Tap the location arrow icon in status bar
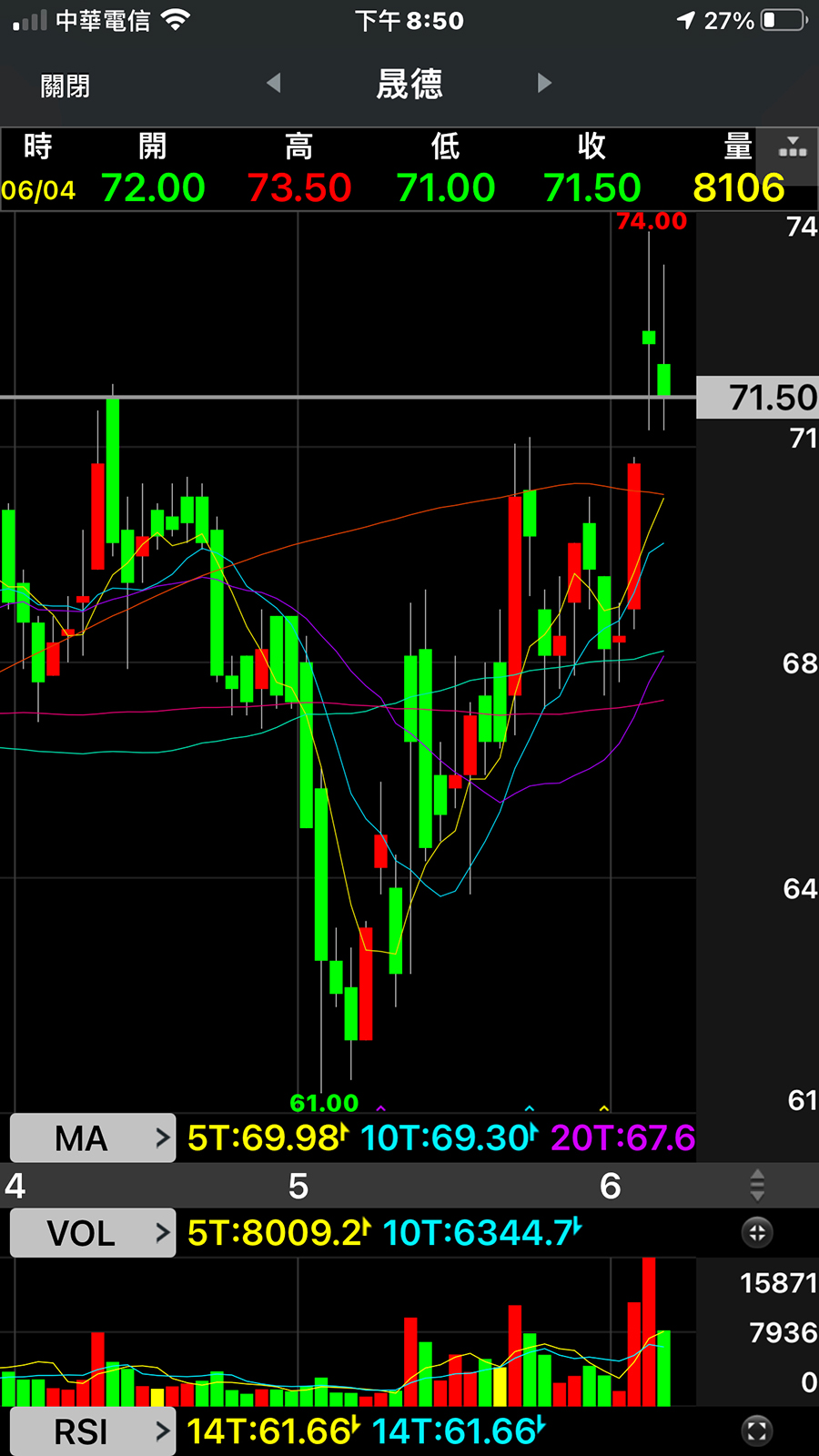This screenshot has height=1456, width=819. [686, 20]
